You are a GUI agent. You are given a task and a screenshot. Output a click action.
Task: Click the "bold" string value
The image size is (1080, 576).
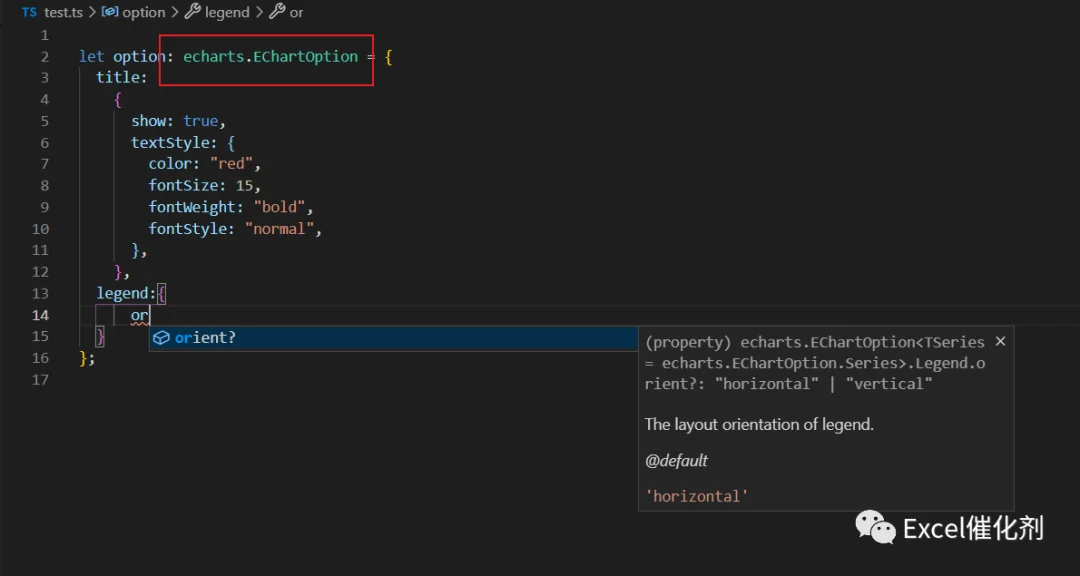[279, 207]
